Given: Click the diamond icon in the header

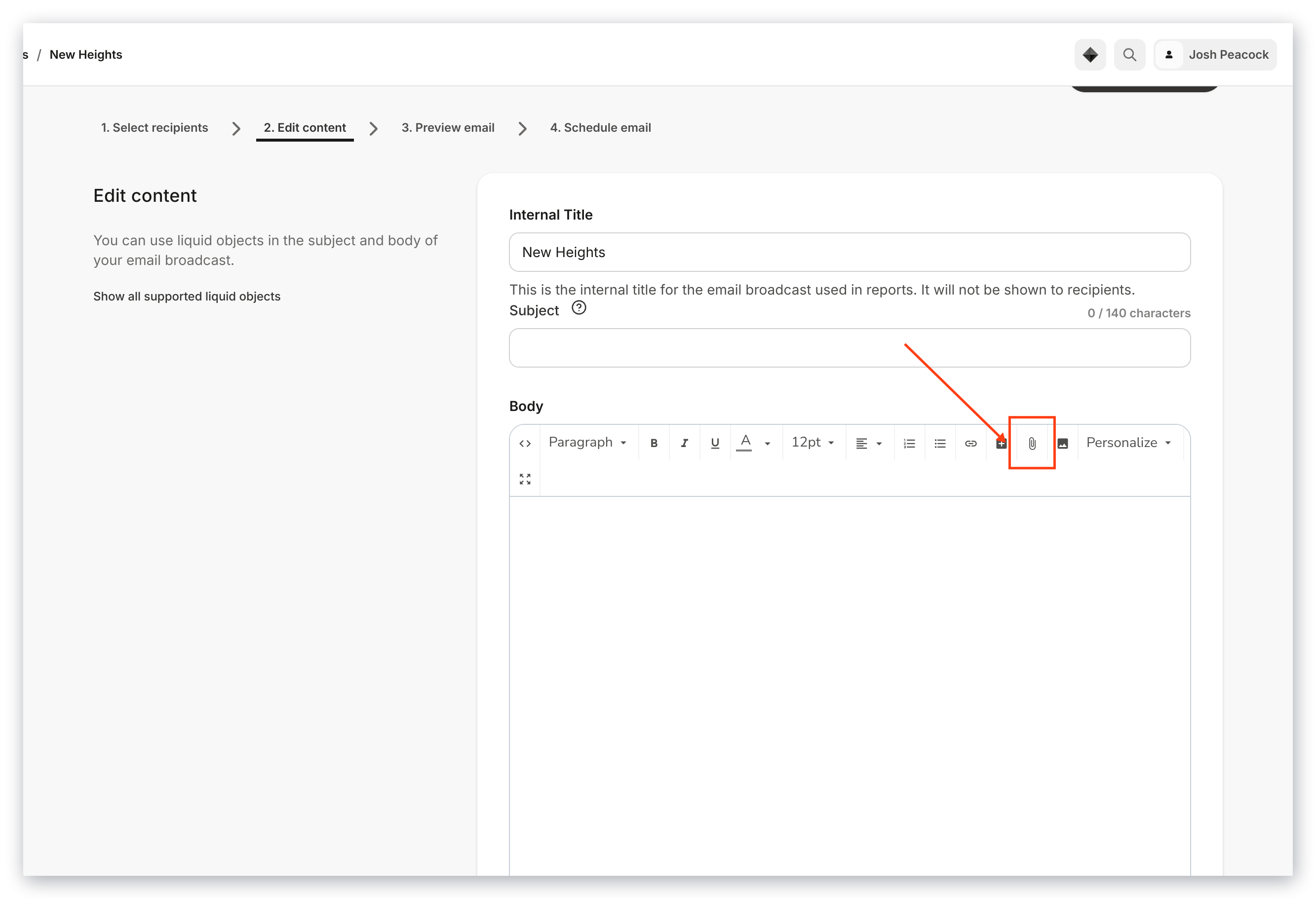Looking at the screenshot, I should [1090, 55].
